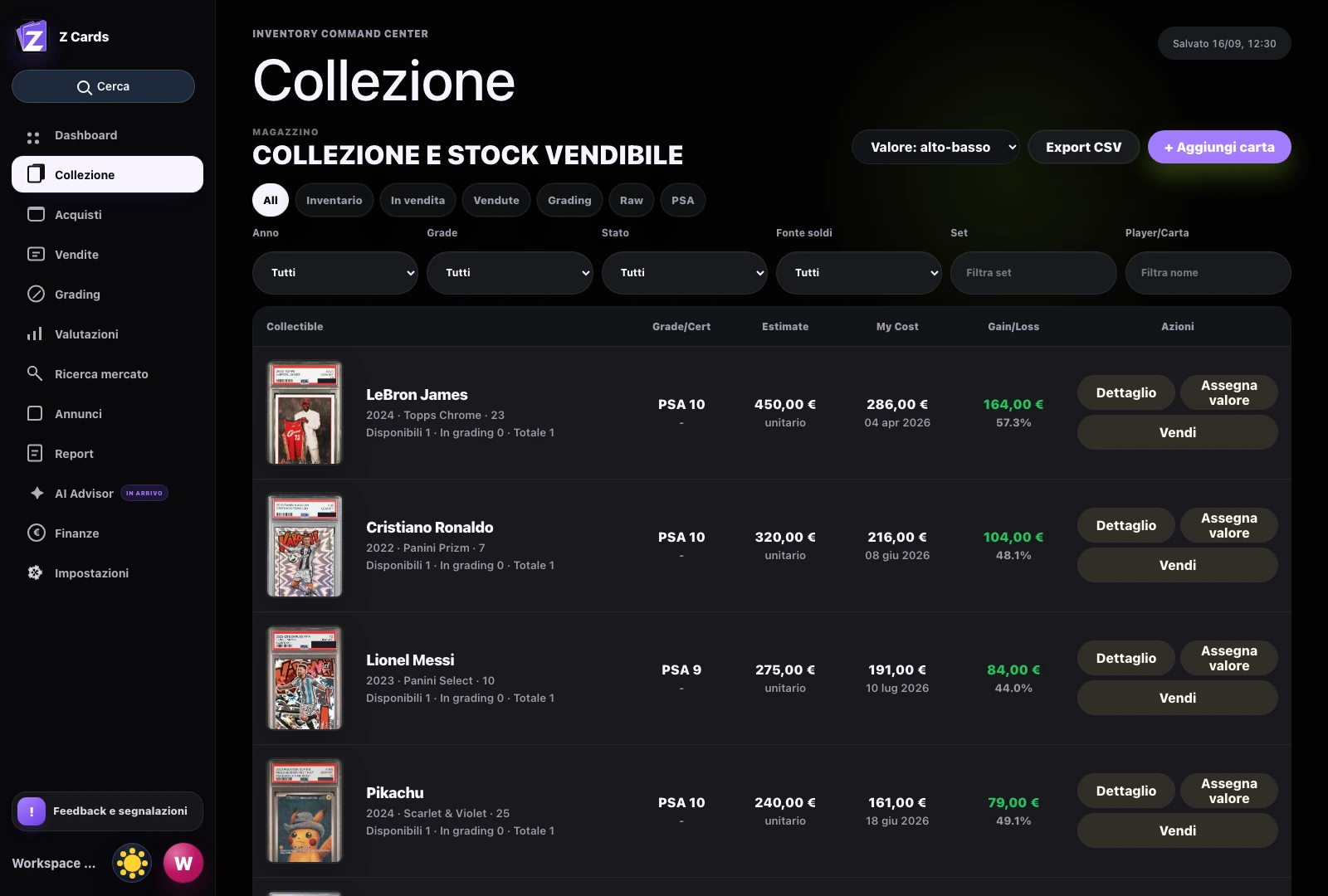Click the Workspace label in sidebar

[x=54, y=864]
